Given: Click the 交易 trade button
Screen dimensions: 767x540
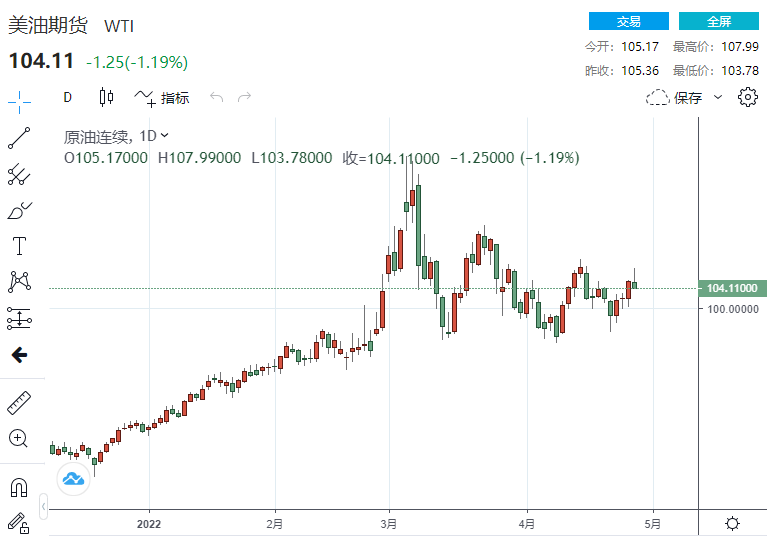Looking at the screenshot, I should [x=628, y=21].
